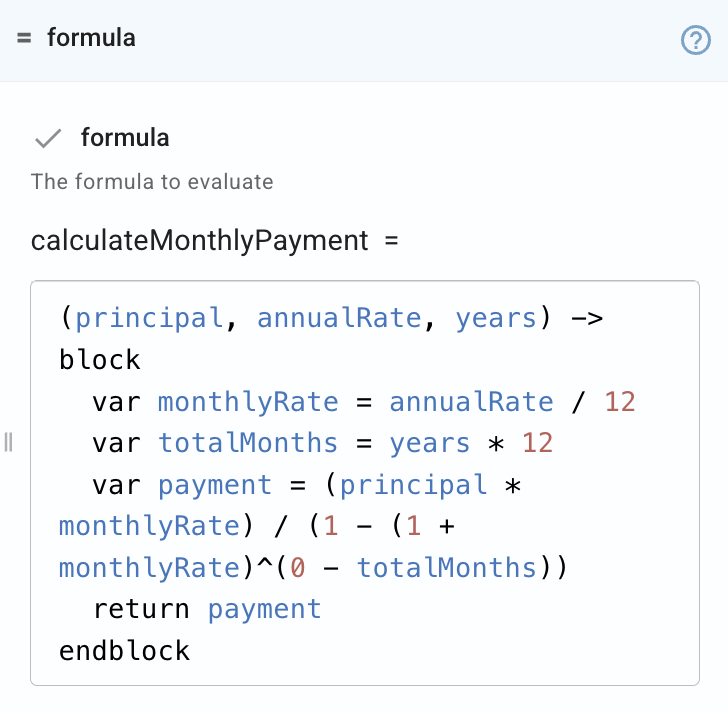Click the checkmark icon beside formula
The height and width of the screenshot is (712, 728).
(x=48, y=138)
